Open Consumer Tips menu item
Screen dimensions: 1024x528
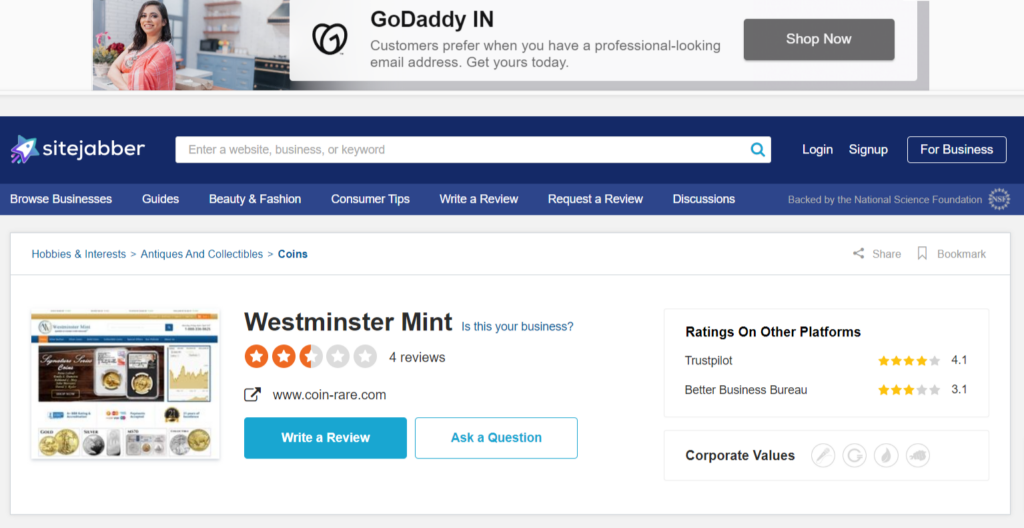coord(370,199)
